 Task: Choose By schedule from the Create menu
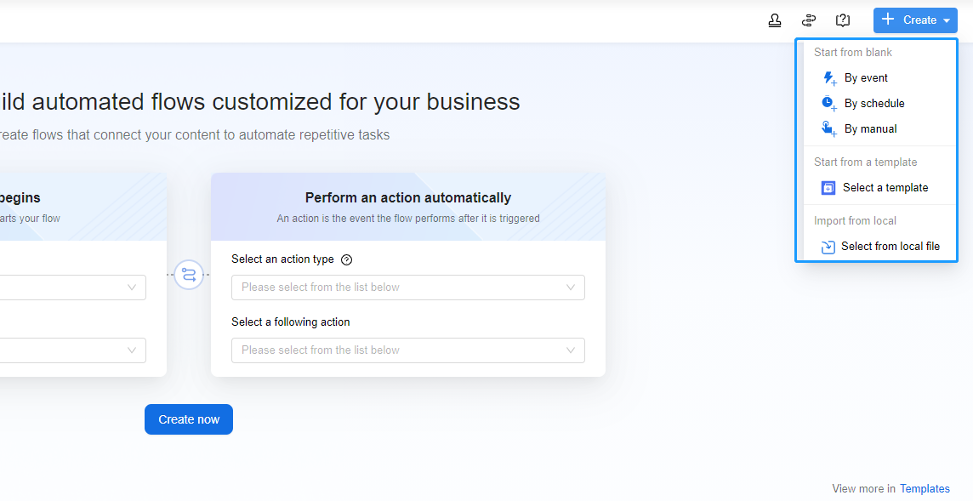(x=874, y=103)
